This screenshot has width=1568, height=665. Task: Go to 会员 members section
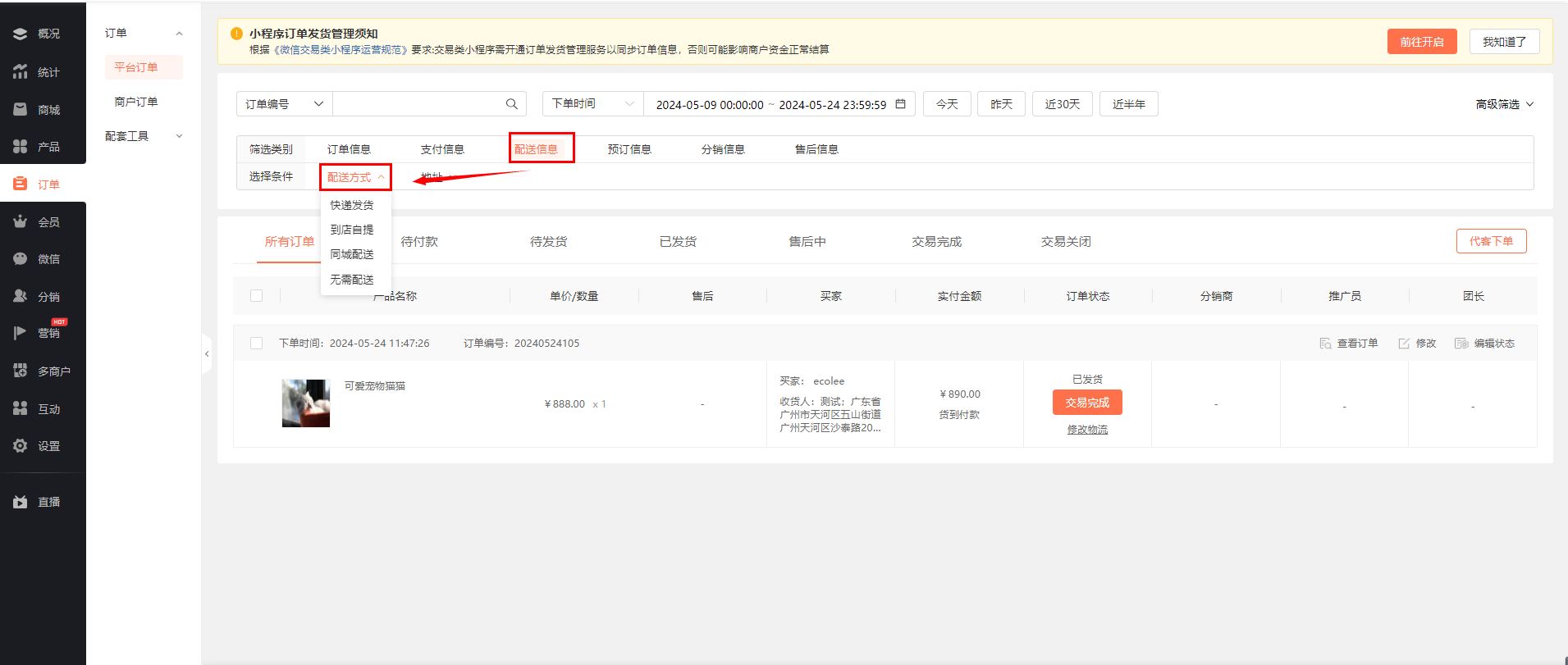21,221
